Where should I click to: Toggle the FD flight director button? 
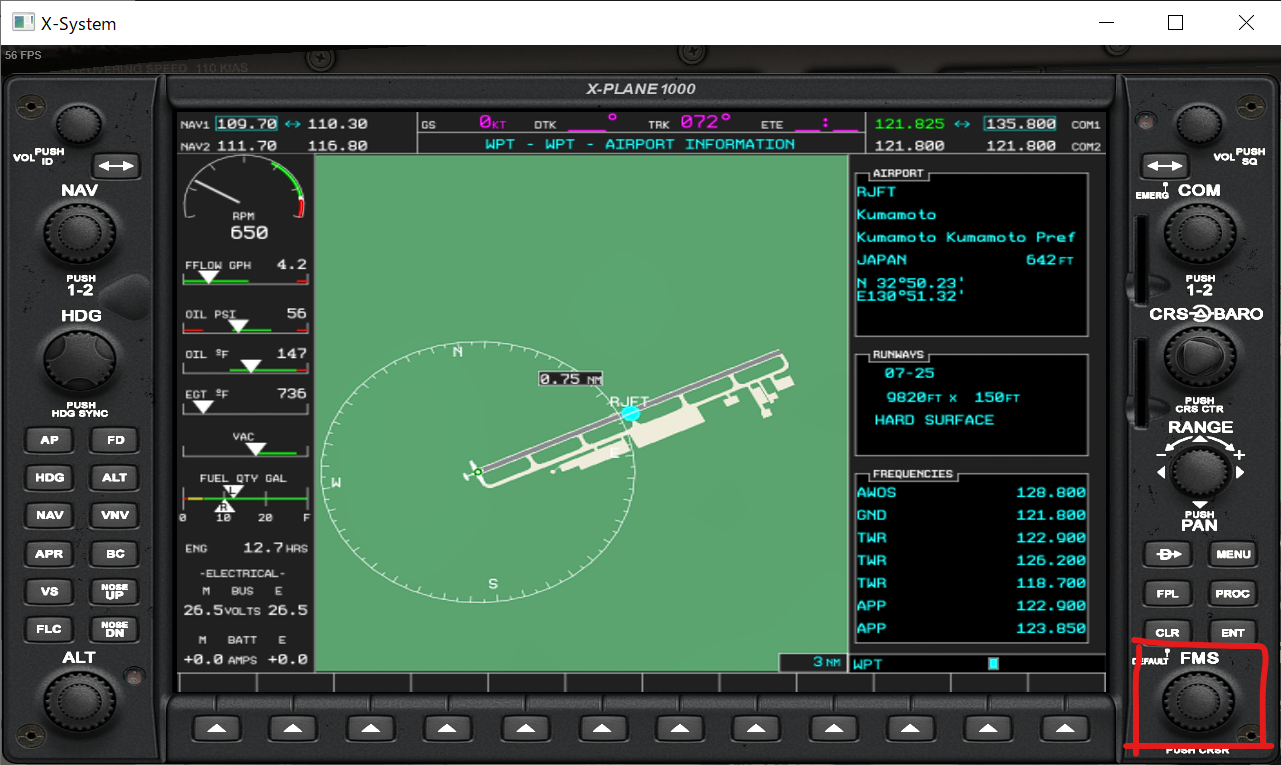[x=115, y=440]
